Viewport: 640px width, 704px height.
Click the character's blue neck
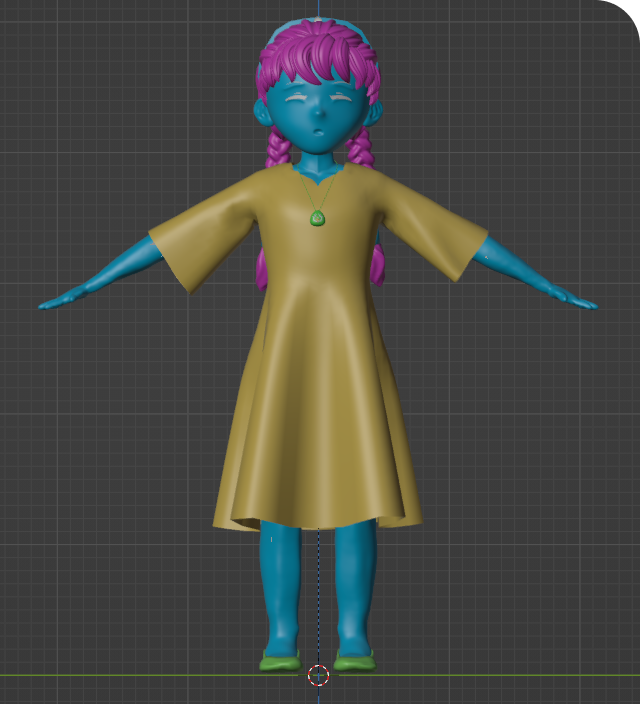coord(318,160)
